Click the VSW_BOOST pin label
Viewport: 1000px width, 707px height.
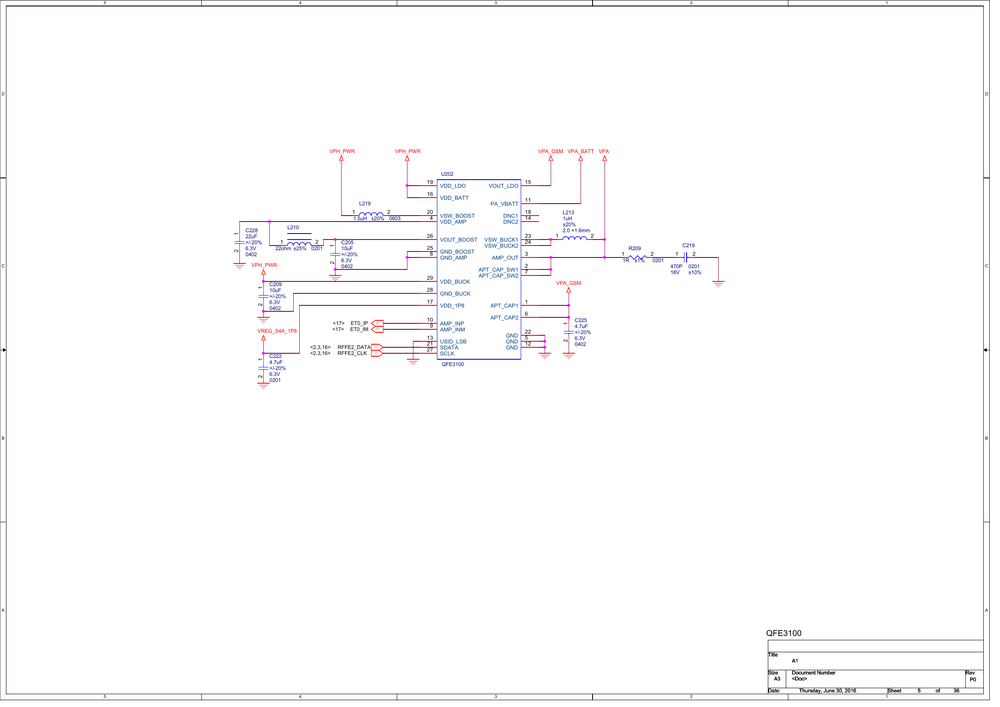click(x=457, y=216)
